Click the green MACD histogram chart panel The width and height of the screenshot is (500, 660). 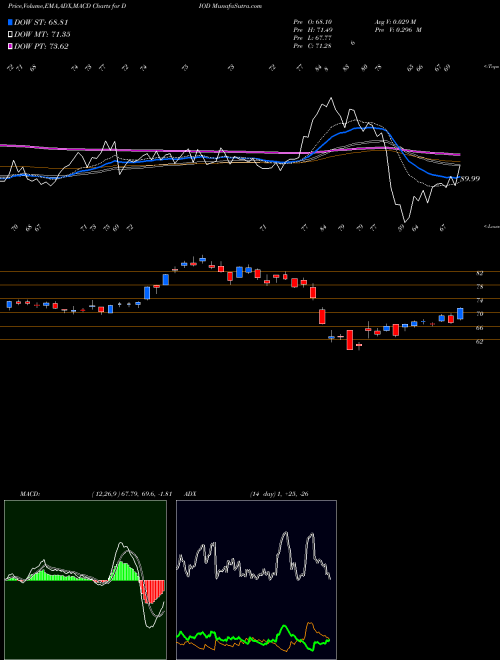click(x=85, y=580)
